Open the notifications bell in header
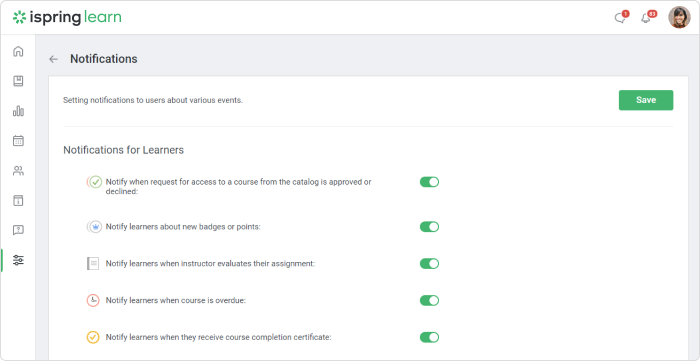This screenshot has height=361, width=700. click(x=646, y=18)
